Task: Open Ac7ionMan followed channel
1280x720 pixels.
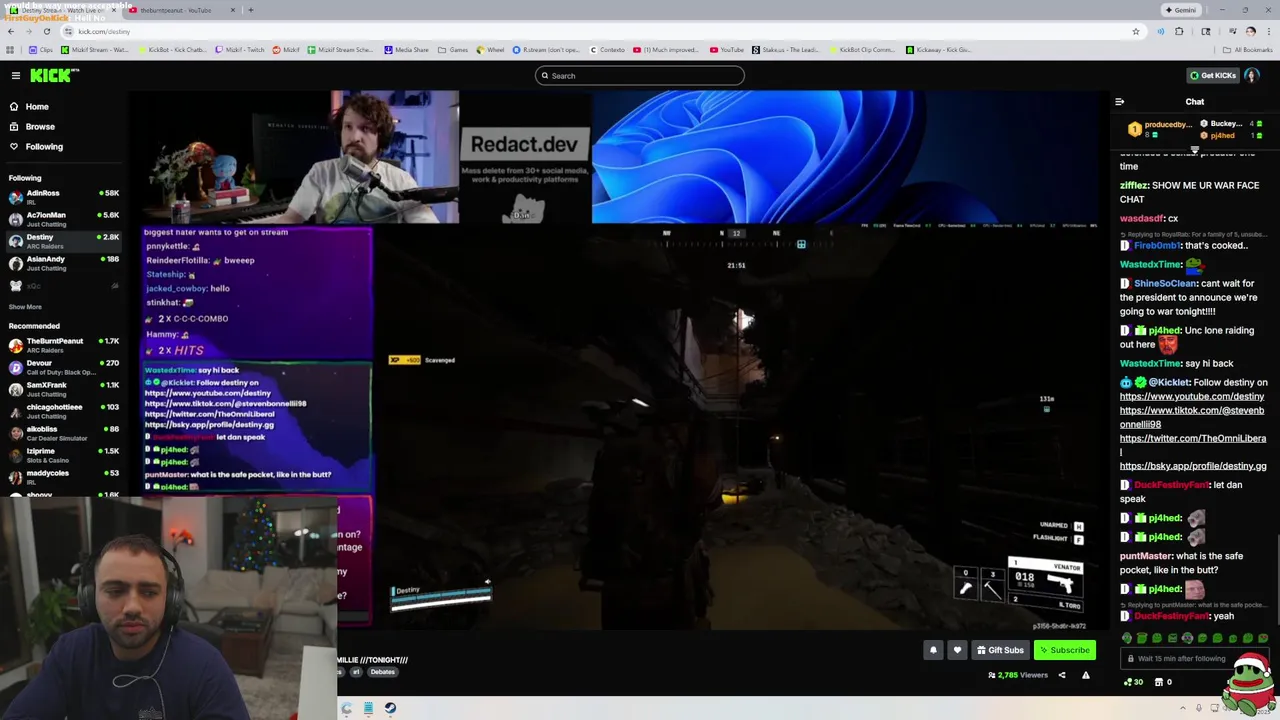Action: click(x=62, y=219)
